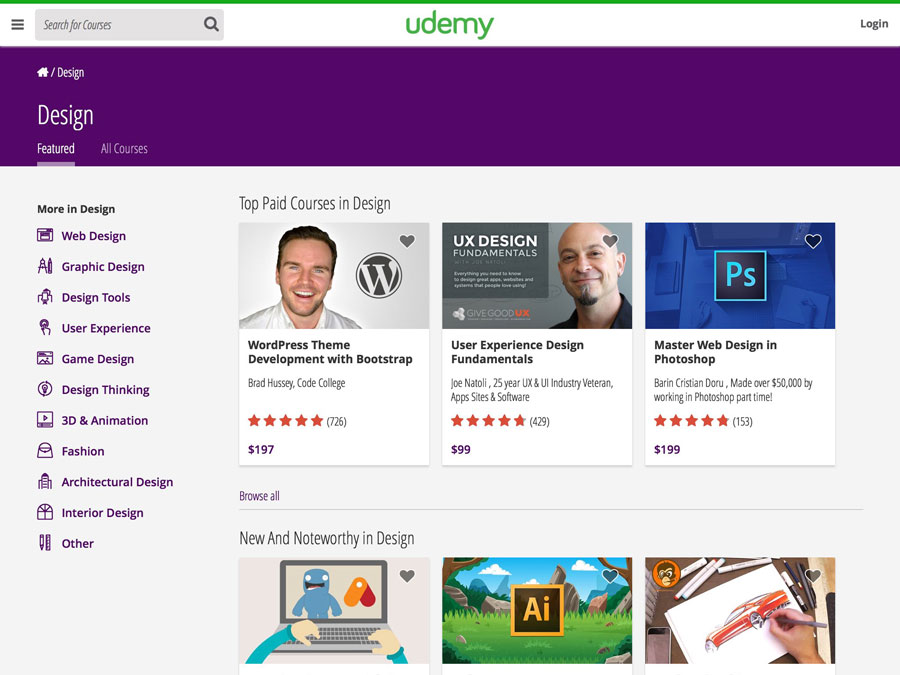This screenshot has height=675, width=900.
Task: Click the $197 course price
Action: [x=261, y=449]
